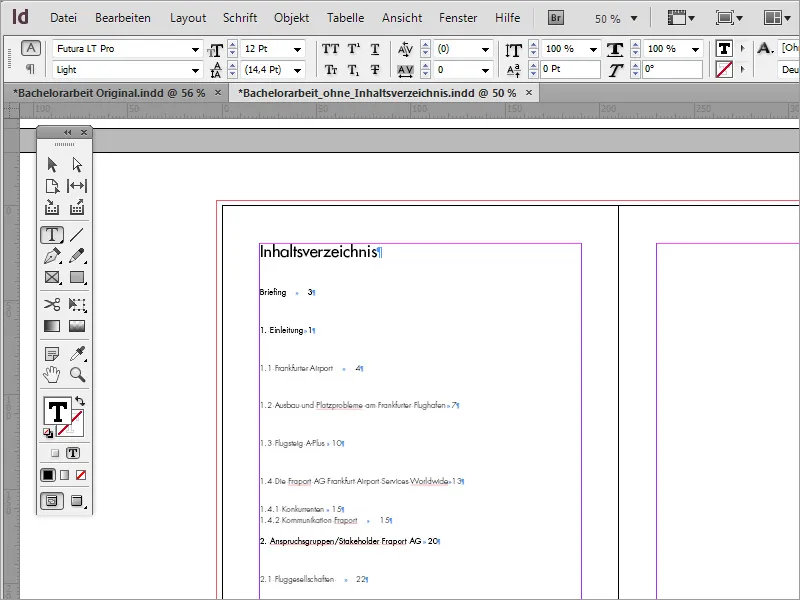Select the Hand tool
Viewport: 800px width, 600px height.
point(52,374)
